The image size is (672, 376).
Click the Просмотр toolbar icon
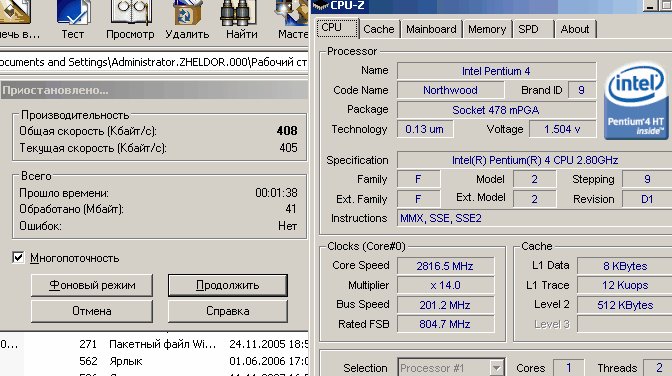click(130, 20)
